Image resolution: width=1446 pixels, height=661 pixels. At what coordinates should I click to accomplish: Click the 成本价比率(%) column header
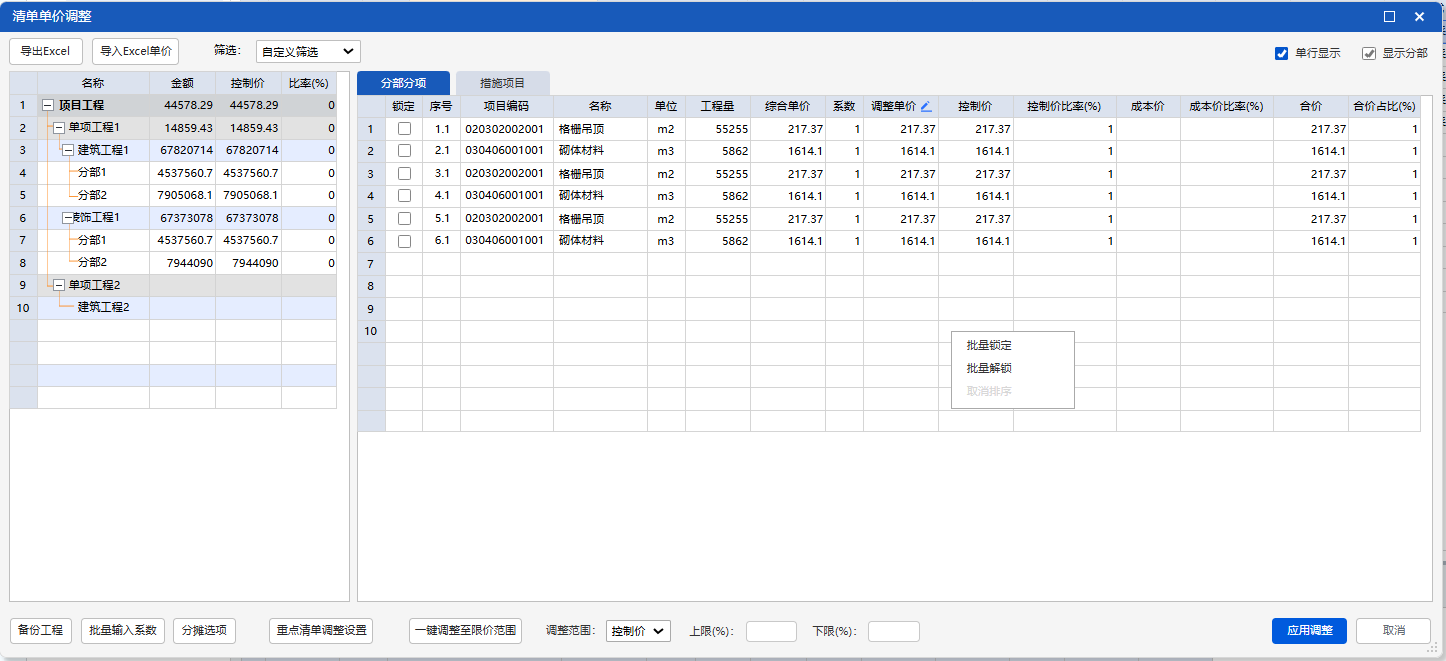click(1227, 106)
